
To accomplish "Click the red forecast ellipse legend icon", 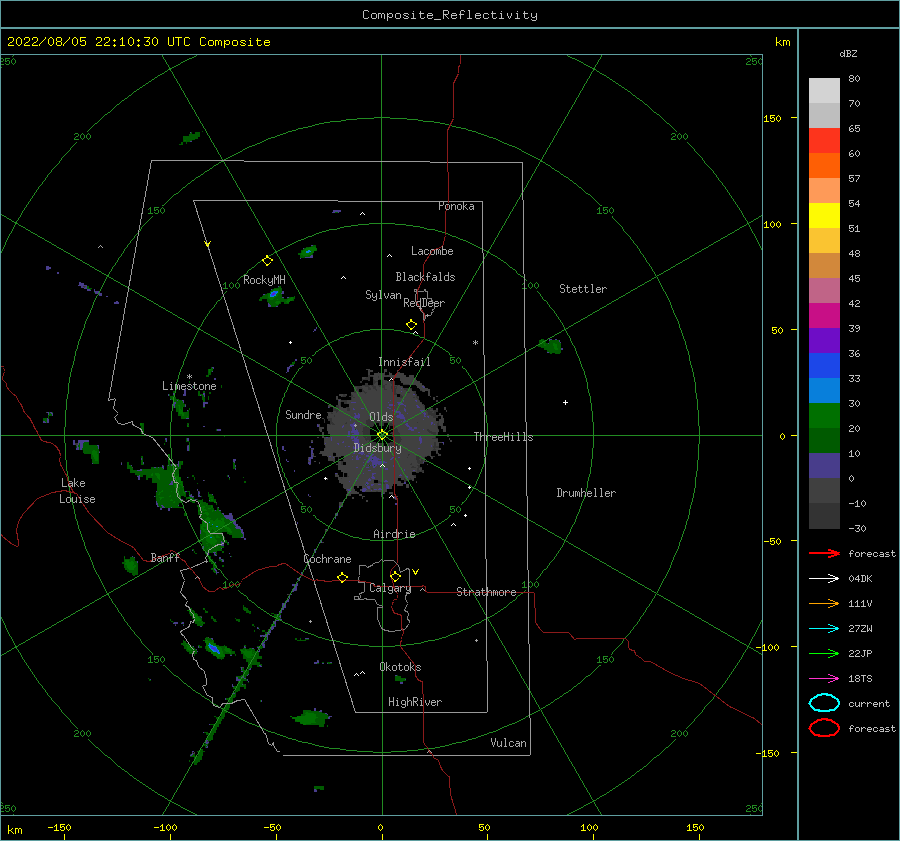I will [824, 728].
